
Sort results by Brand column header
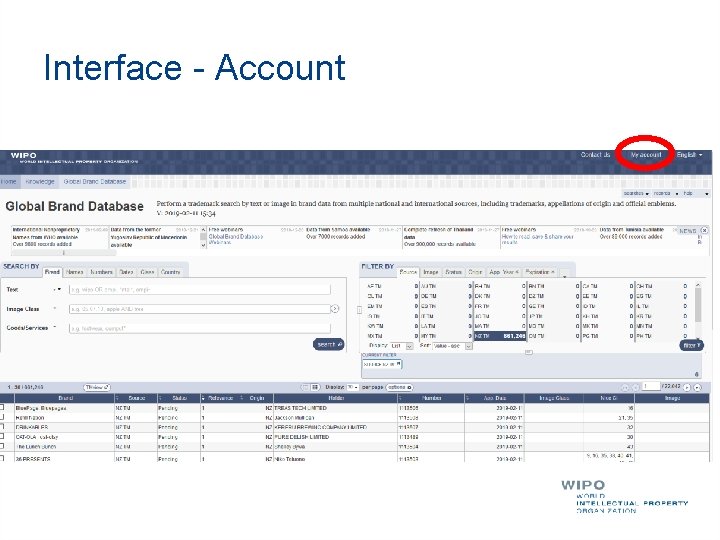coord(65,398)
